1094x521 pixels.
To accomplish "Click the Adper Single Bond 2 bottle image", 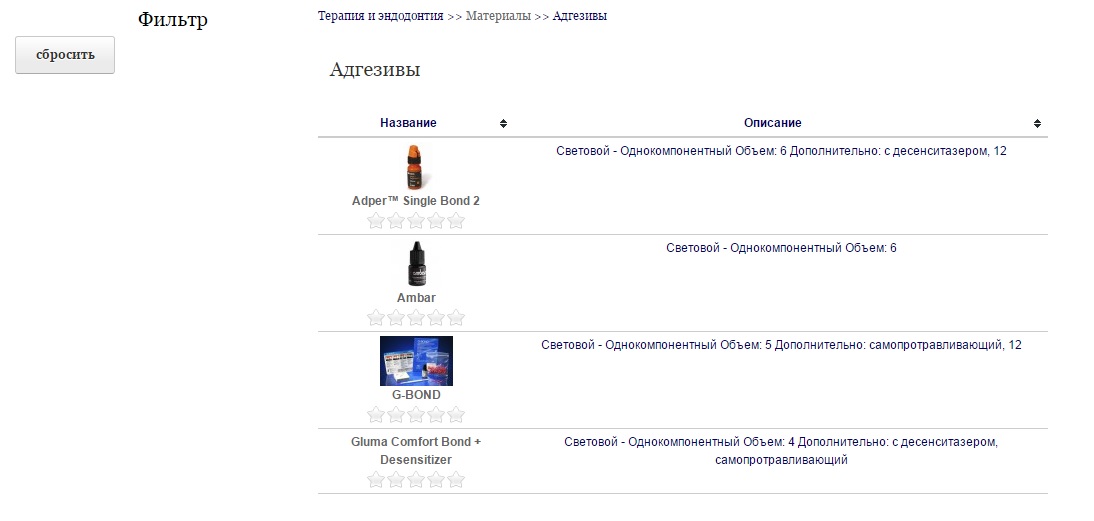I will (415, 167).
